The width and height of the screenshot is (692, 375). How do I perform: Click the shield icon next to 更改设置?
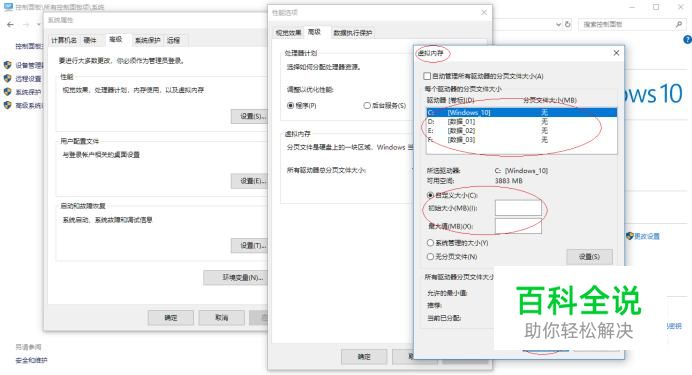tap(630, 236)
